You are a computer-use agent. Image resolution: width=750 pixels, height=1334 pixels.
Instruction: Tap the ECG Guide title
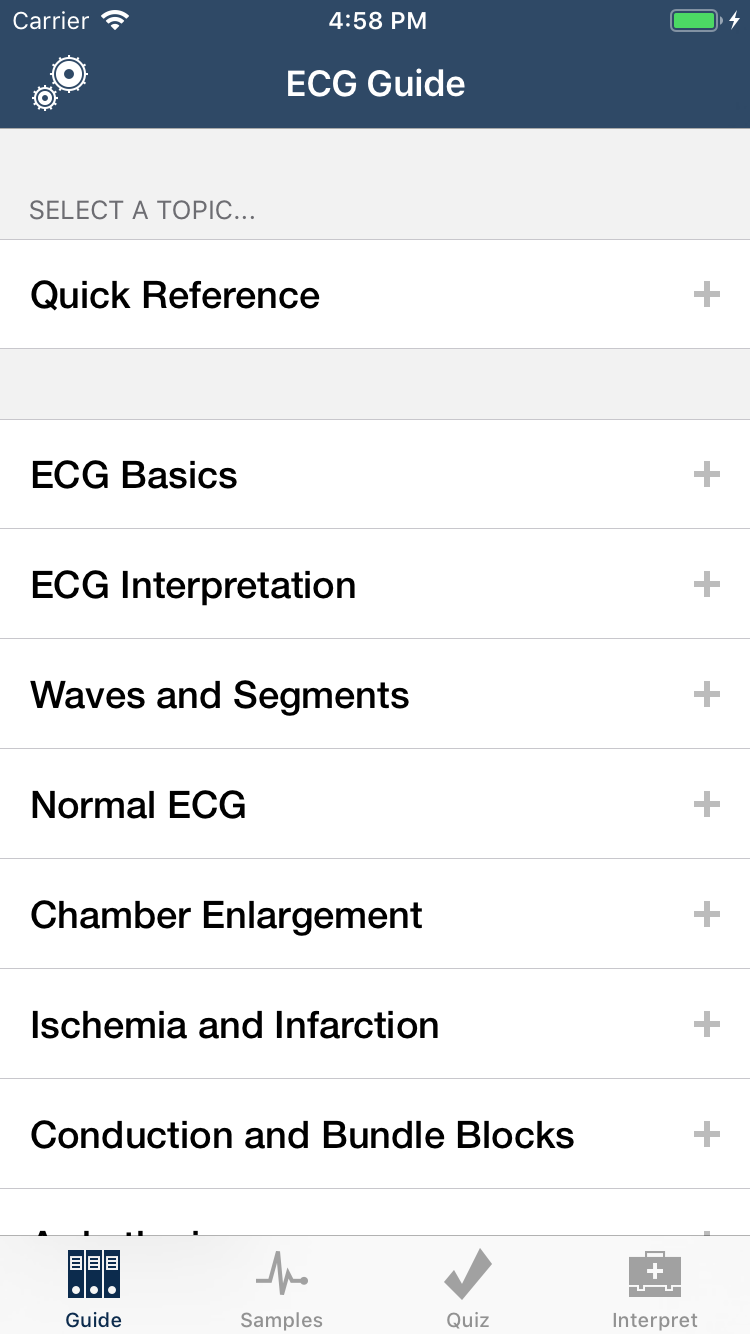(375, 83)
